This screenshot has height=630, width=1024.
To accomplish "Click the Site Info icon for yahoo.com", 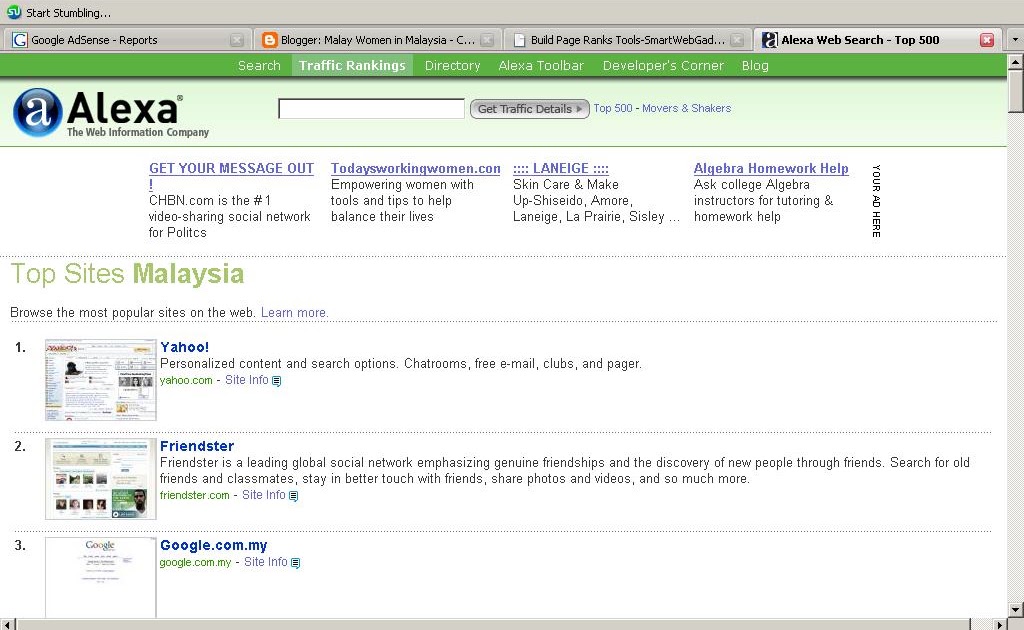I will pyautogui.click(x=276, y=381).
